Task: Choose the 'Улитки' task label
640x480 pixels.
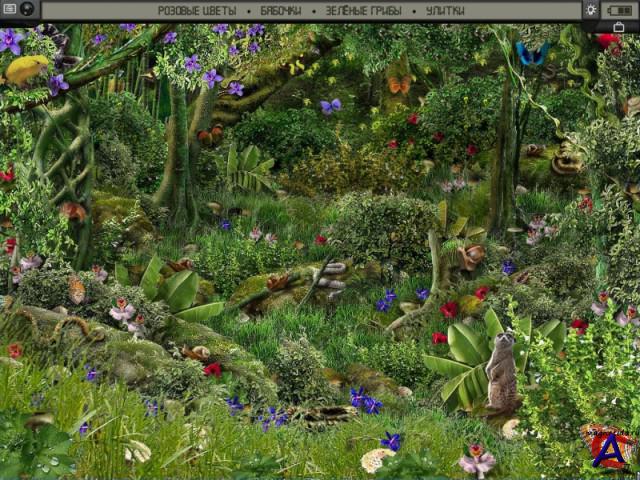Action: pos(445,10)
